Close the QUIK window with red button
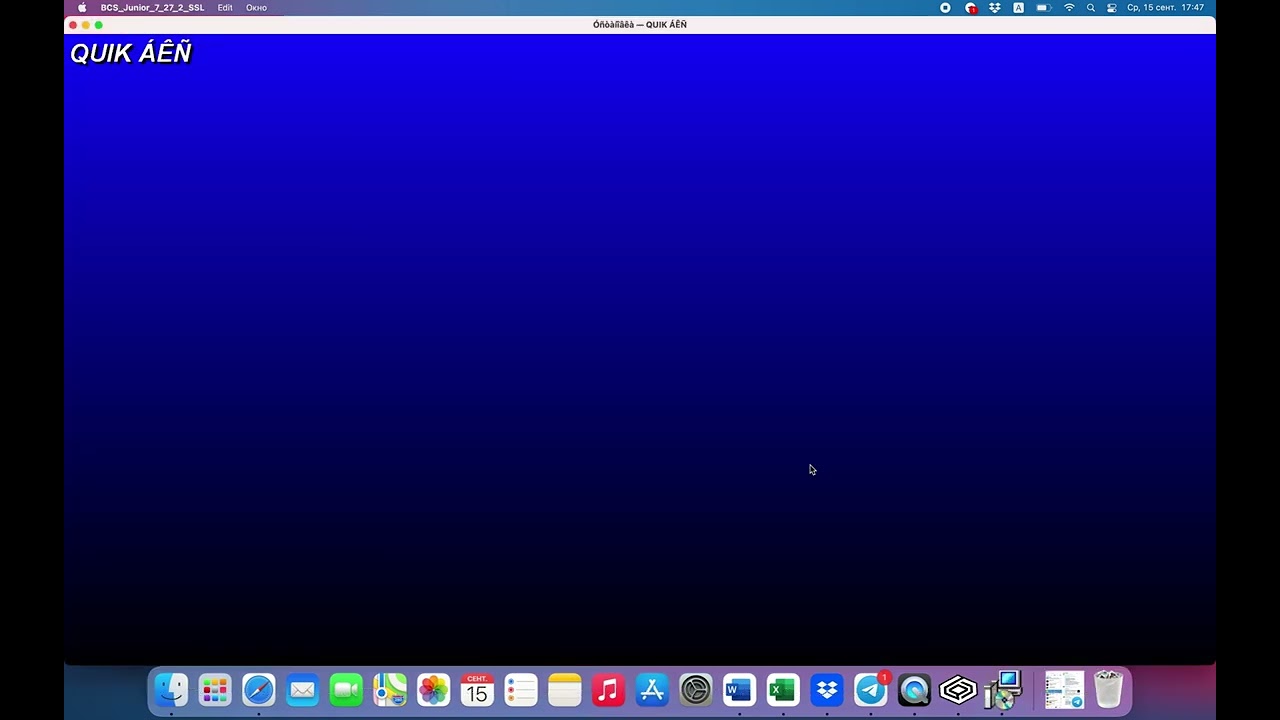Viewport: 1280px width, 720px height. 73,25
